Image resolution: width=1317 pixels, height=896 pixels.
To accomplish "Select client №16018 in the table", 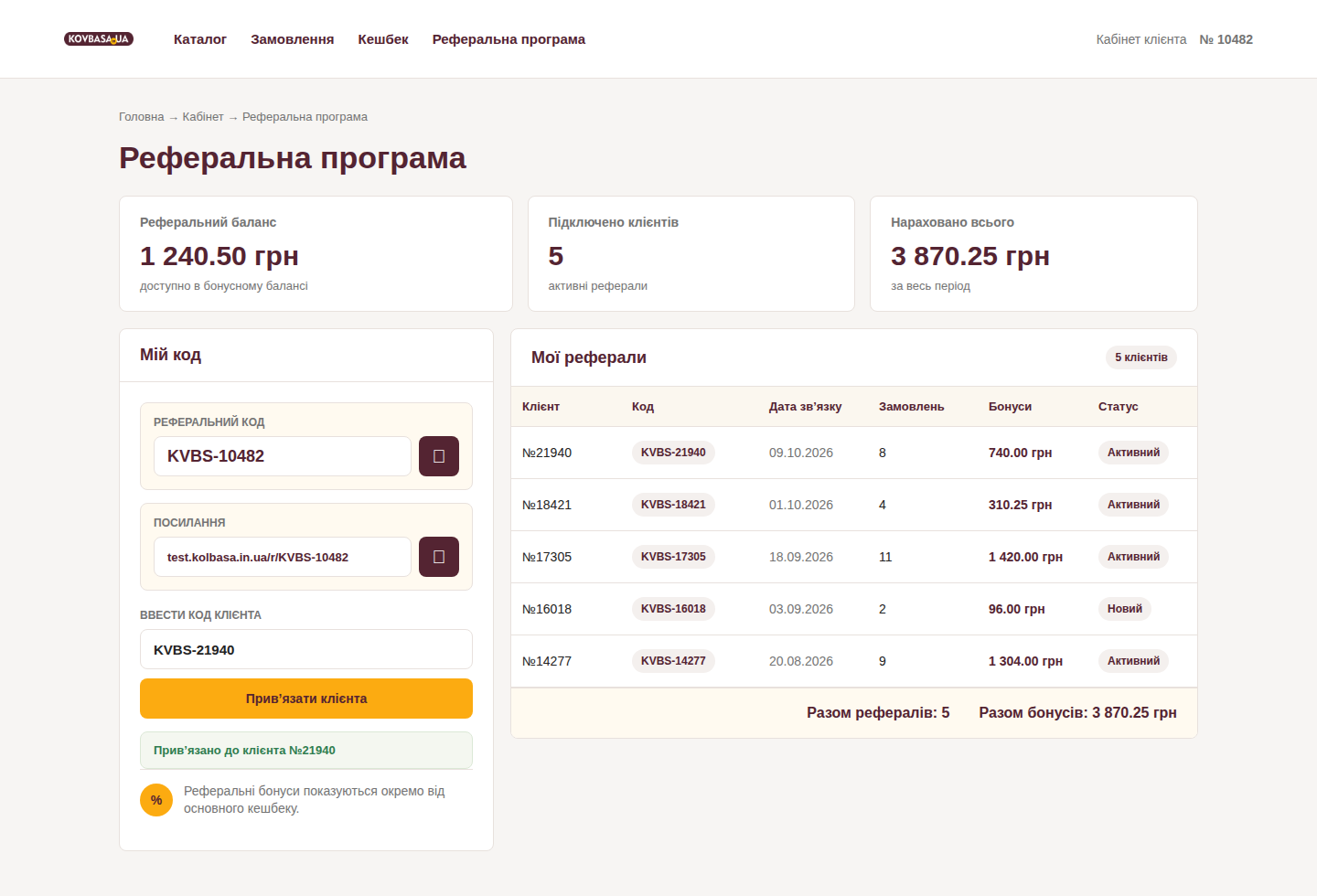I will tap(547, 609).
